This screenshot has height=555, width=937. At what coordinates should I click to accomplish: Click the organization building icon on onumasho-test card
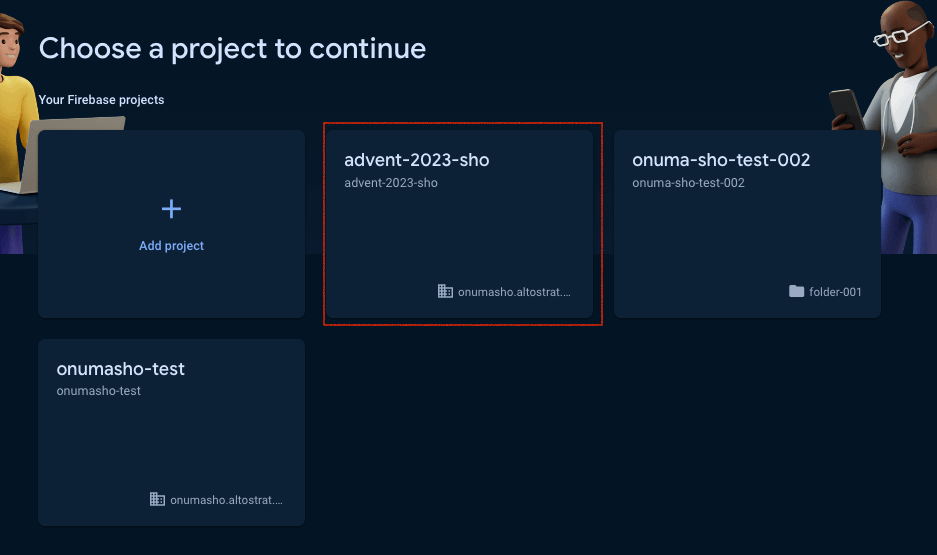pyautogui.click(x=157, y=499)
